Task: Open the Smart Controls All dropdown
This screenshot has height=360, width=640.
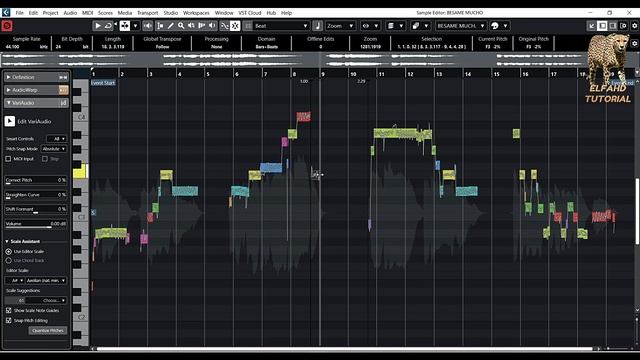Action: [57, 139]
